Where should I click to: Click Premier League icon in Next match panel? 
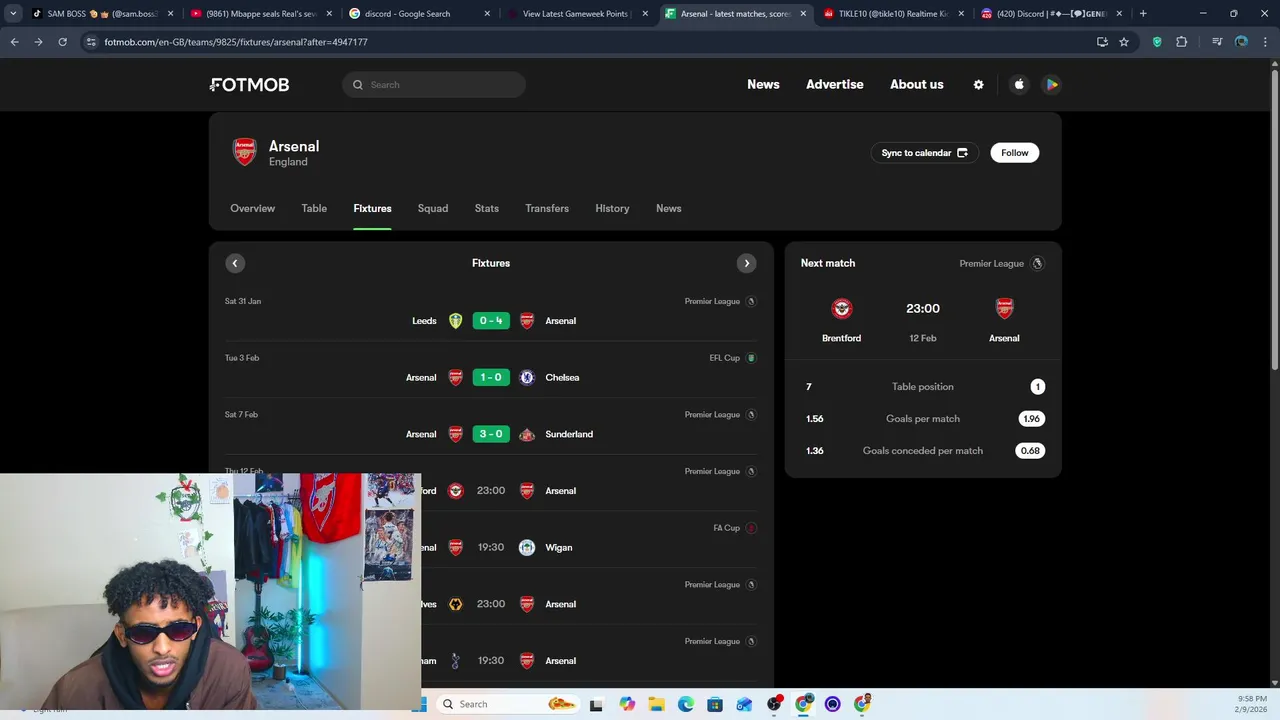pyautogui.click(x=1037, y=264)
